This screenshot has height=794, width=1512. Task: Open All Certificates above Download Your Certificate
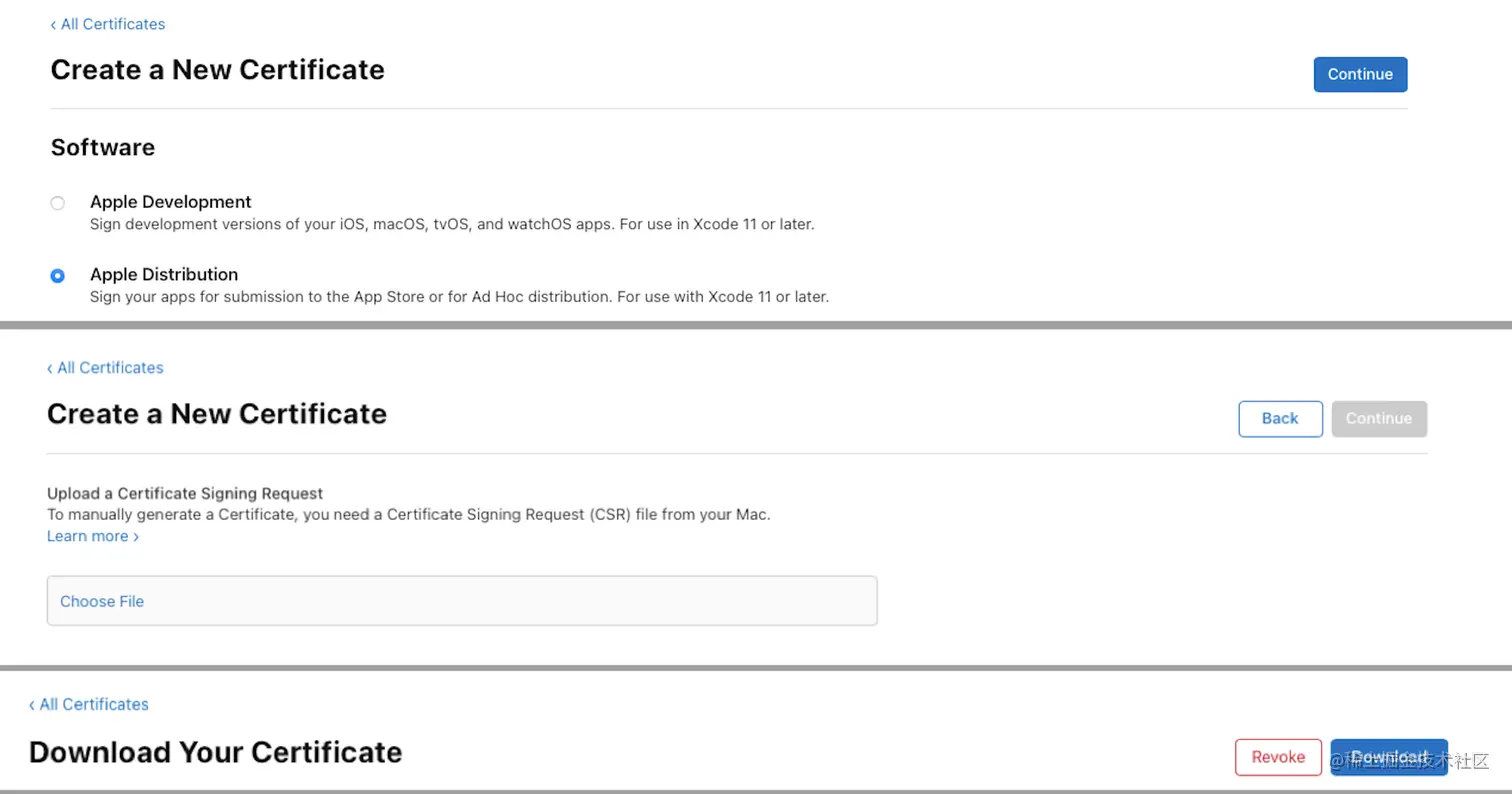click(x=89, y=704)
